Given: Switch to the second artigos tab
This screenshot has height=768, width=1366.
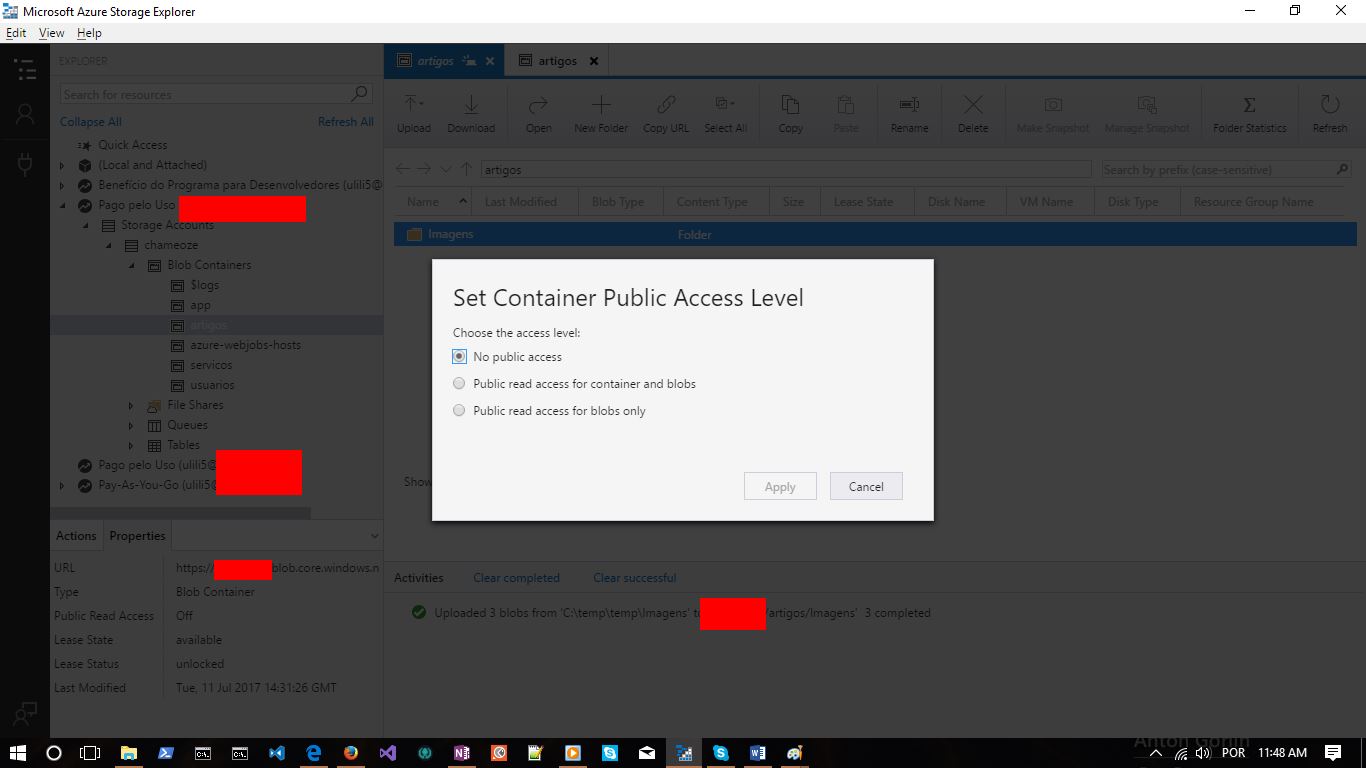Looking at the screenshot, I should 558,61.
